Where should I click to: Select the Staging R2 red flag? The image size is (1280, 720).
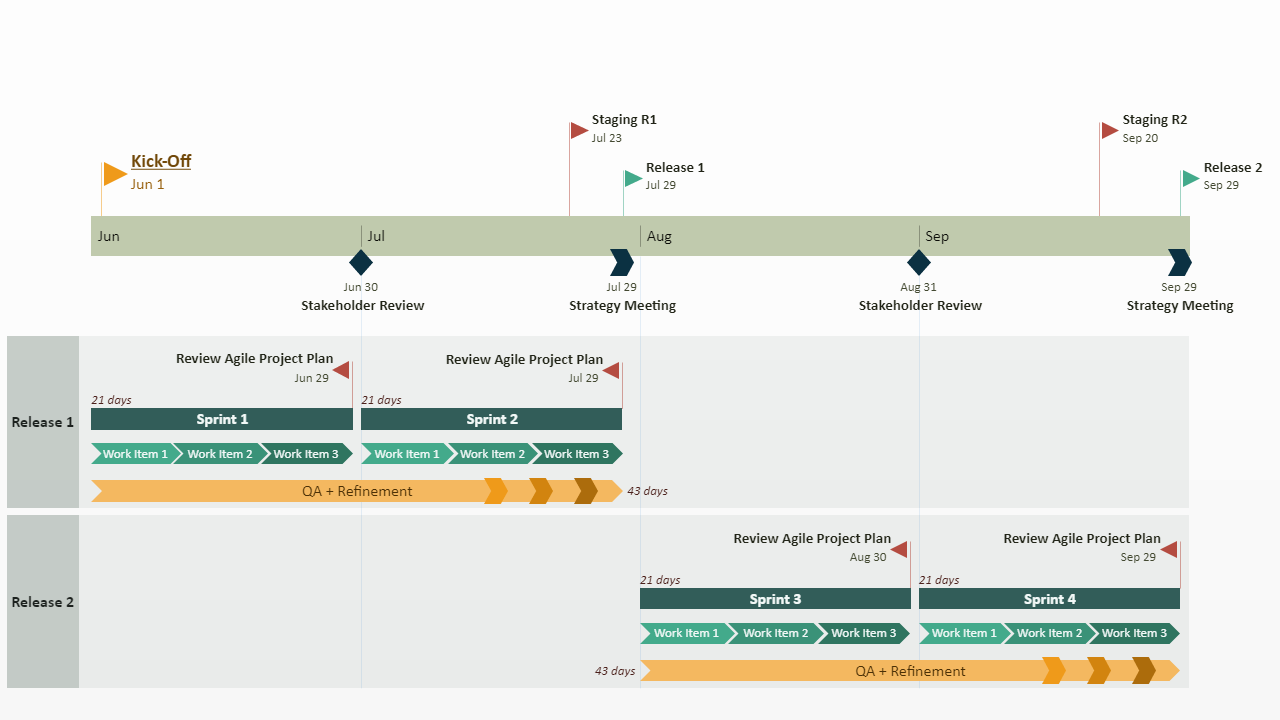(1108, 130)
